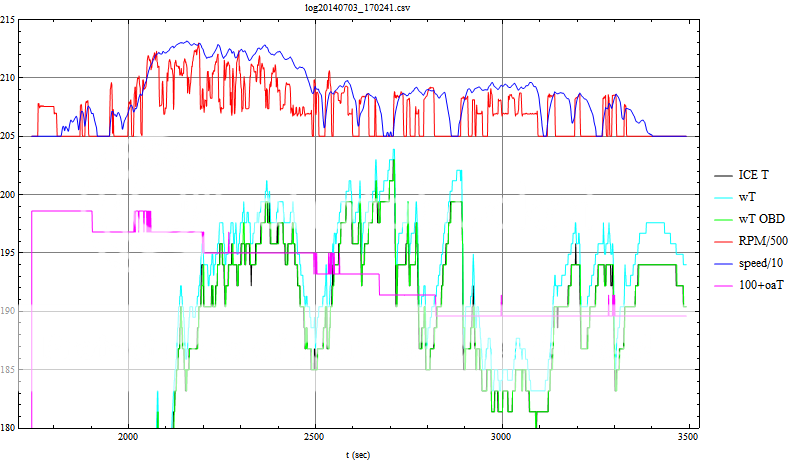Click the 180 y-axis tick label
The width and height of the screenshot is (793, 463).
pos(8,428)
